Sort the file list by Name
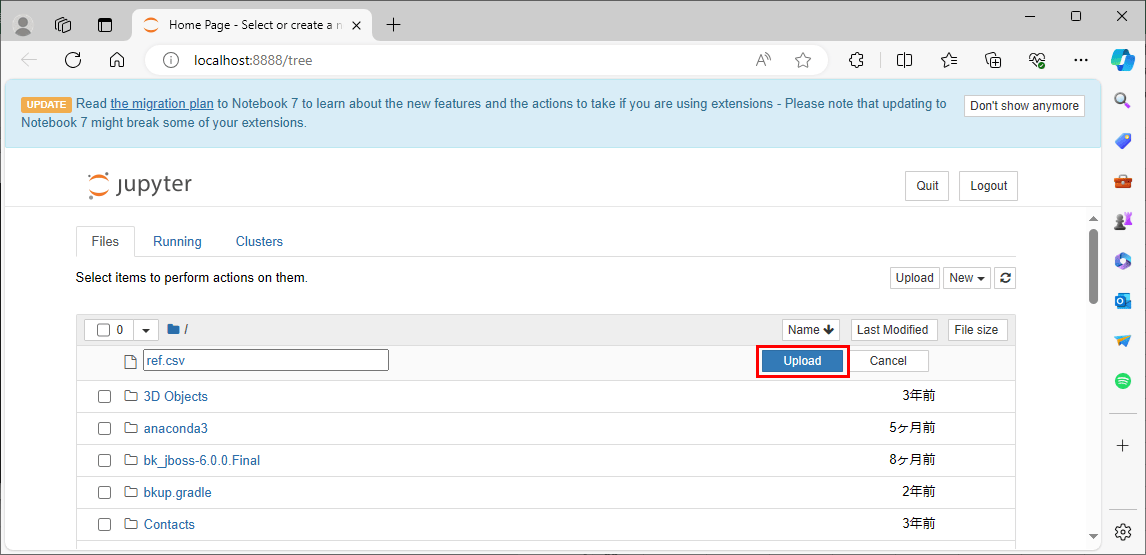Image resolution: width=1146 pixels, height=555 pixels. 810,330
